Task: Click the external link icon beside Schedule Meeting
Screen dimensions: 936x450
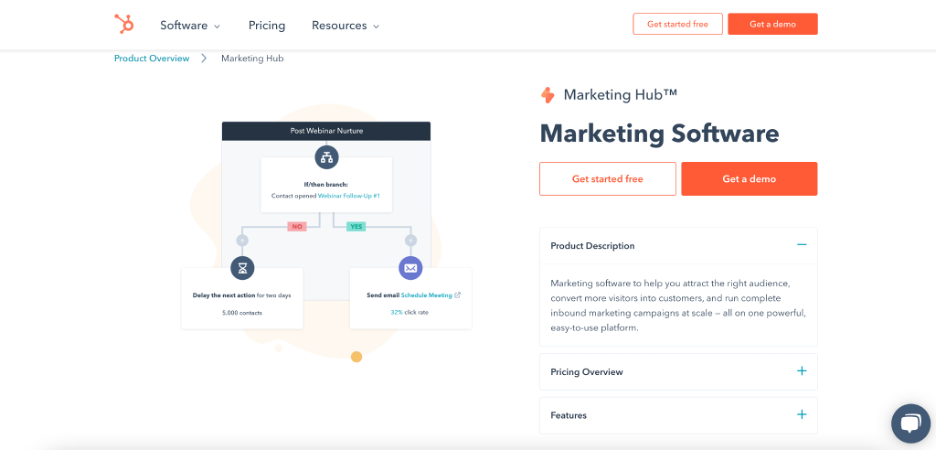Action: point(458,295)
